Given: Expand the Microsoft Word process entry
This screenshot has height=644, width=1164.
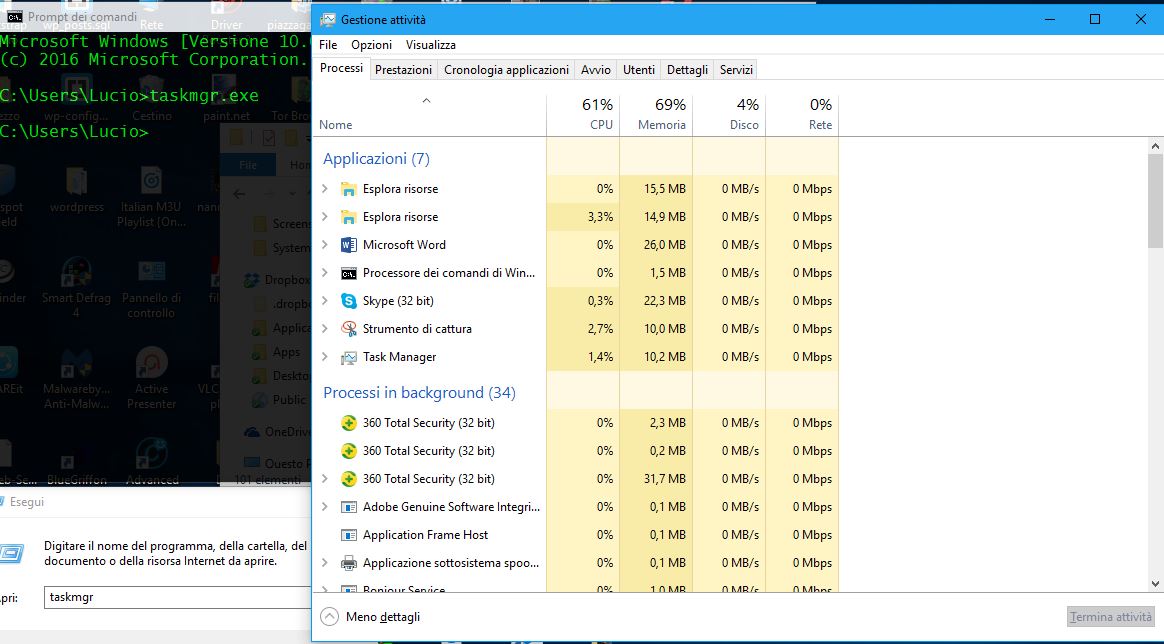Looking at the screenshot, I should pyautogui.click(x=325, y=245).
